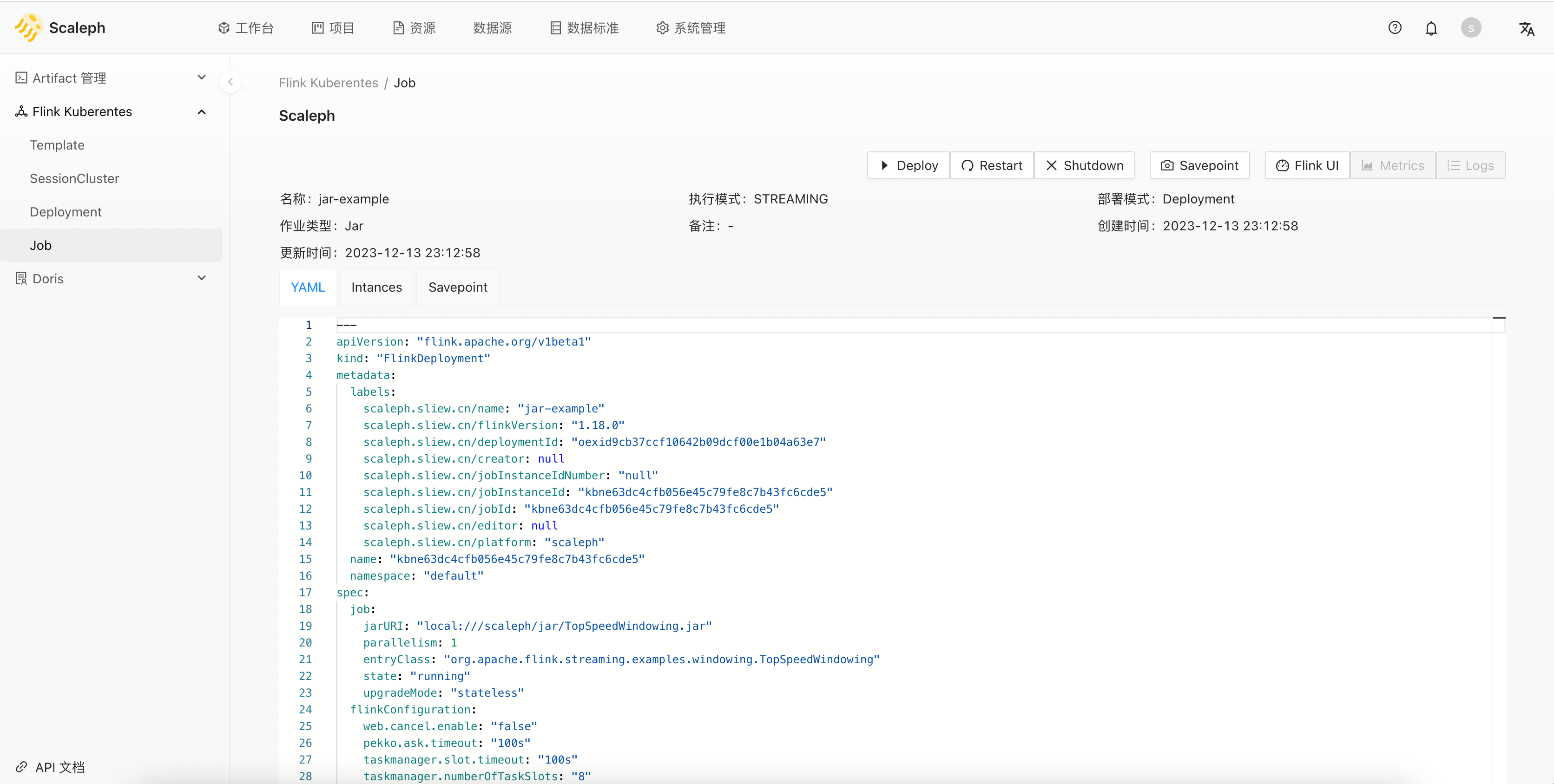
Task: Click the Deploy play triangle icon
Action: click(884, 165)
